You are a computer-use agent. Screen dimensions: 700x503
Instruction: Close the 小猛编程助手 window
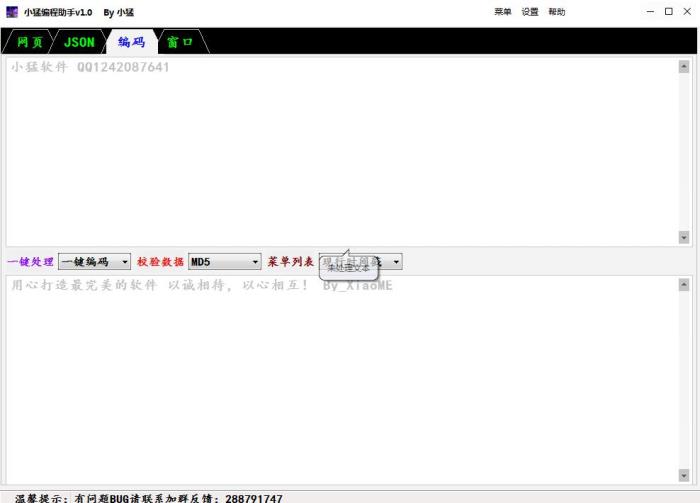tap(688, 12)
